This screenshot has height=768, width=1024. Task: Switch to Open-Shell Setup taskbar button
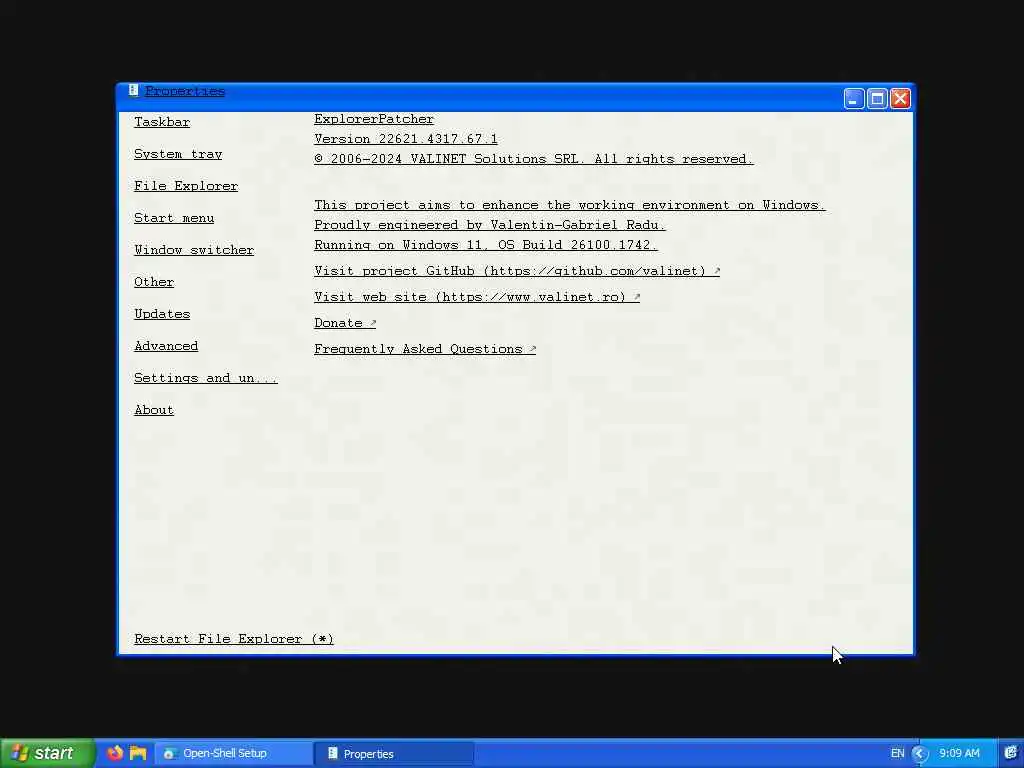pos(232,754)
